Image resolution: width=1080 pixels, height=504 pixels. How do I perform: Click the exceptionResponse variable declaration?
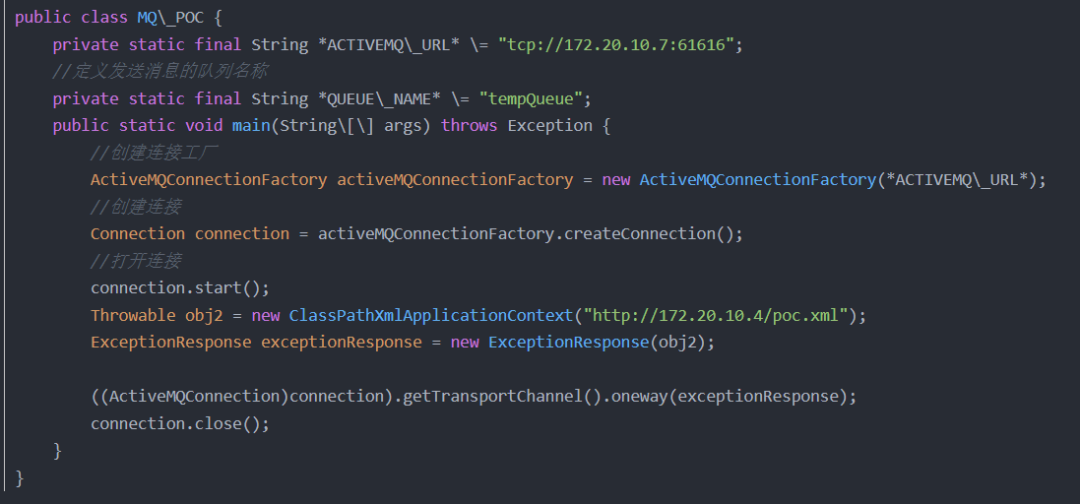point(341,342)
